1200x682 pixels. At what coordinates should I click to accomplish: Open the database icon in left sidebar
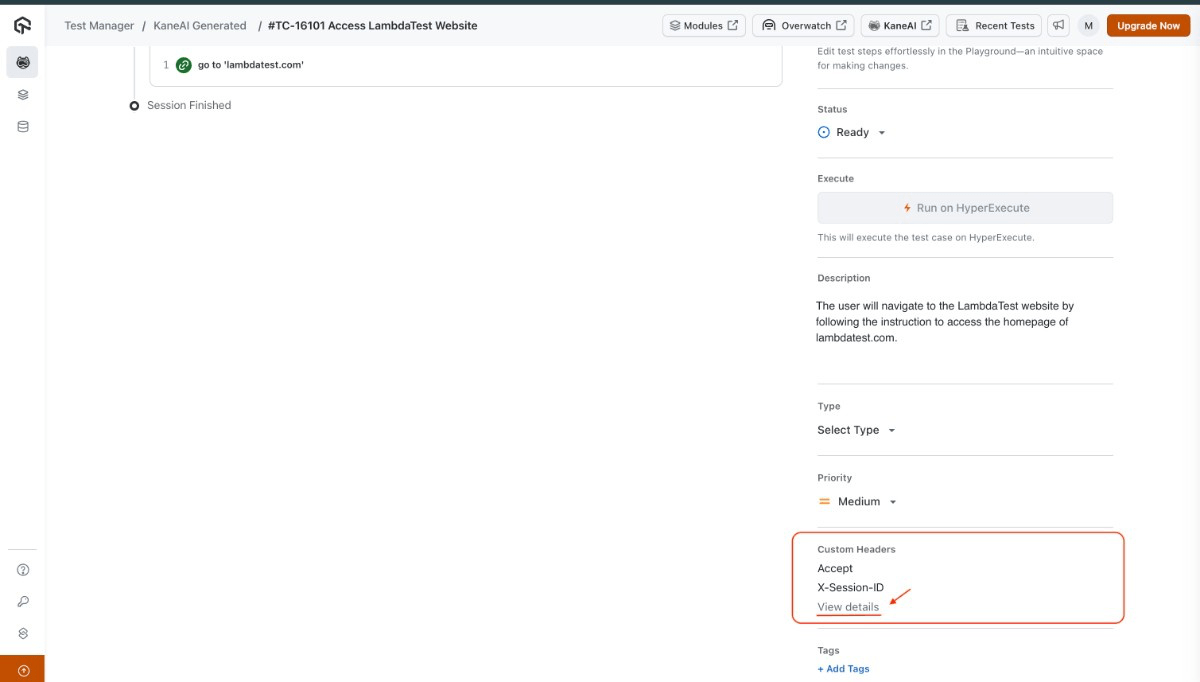tap(23, 127)
